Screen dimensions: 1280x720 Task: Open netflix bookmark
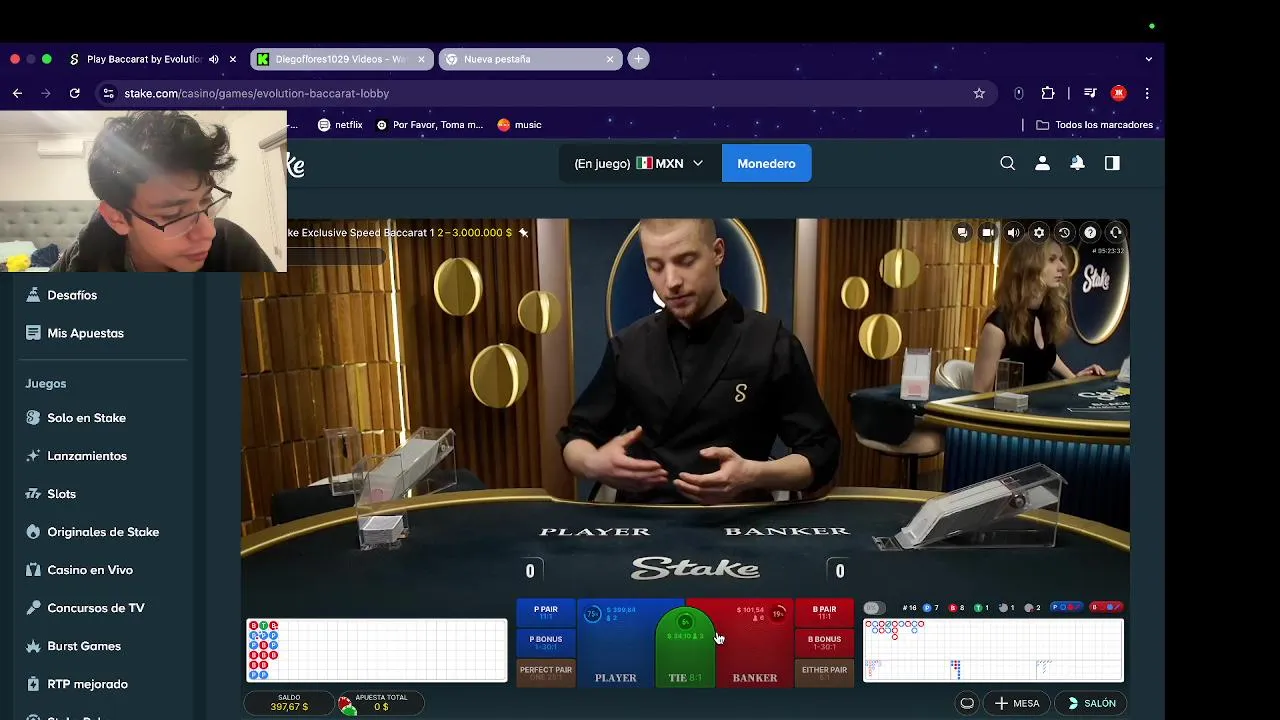click(x=340, y=125)
